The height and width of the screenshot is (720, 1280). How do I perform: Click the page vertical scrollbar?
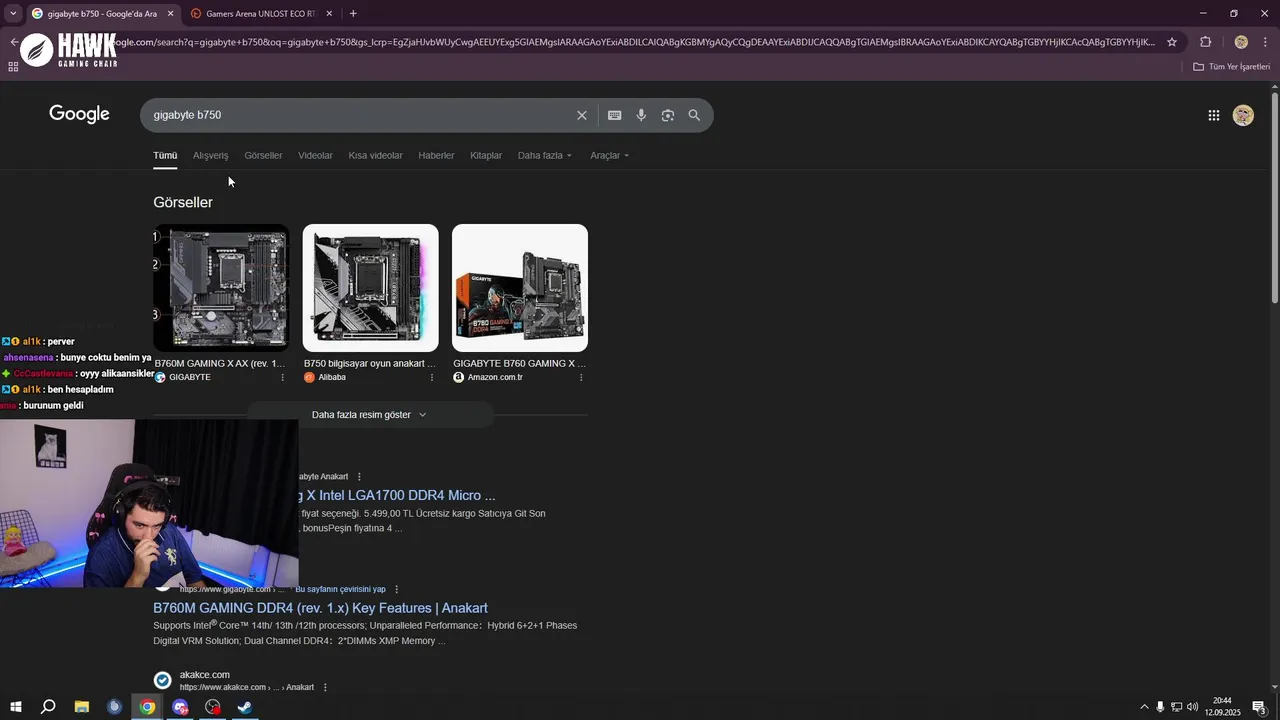1275,198
